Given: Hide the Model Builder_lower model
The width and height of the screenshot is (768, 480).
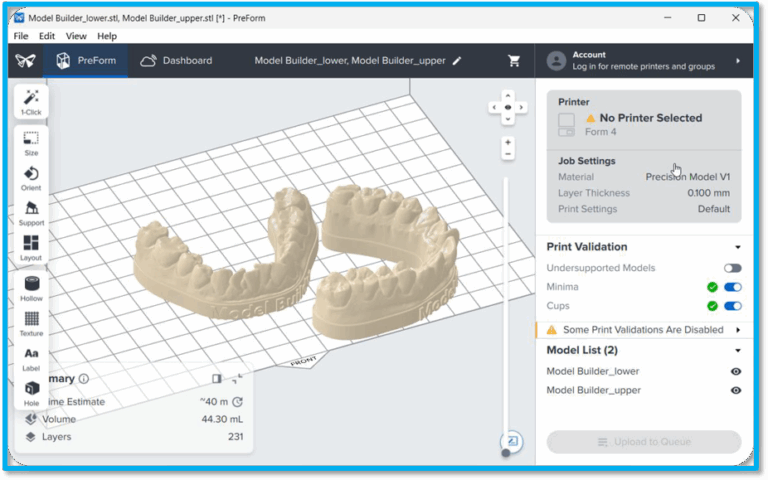Looking at the screenshot, I should pyautogui.click(x=736, y=371).
